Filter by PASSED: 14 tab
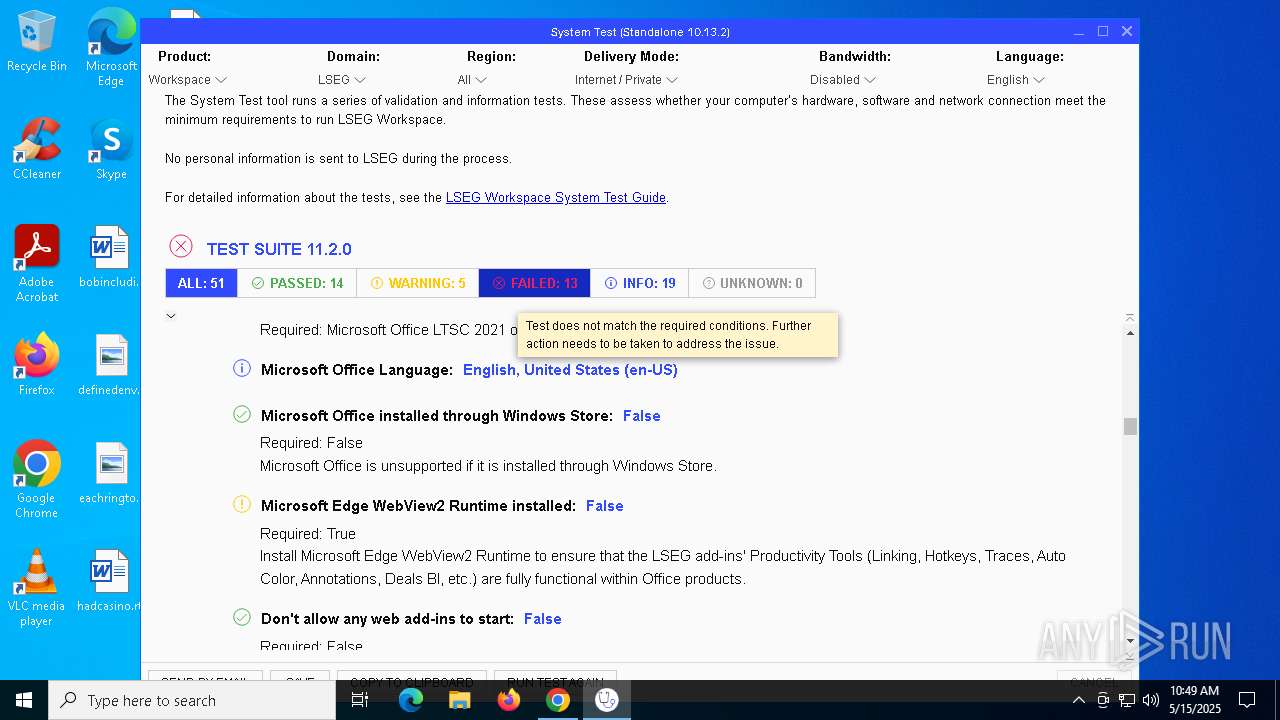1280x720 pixels. pos(297,283)
